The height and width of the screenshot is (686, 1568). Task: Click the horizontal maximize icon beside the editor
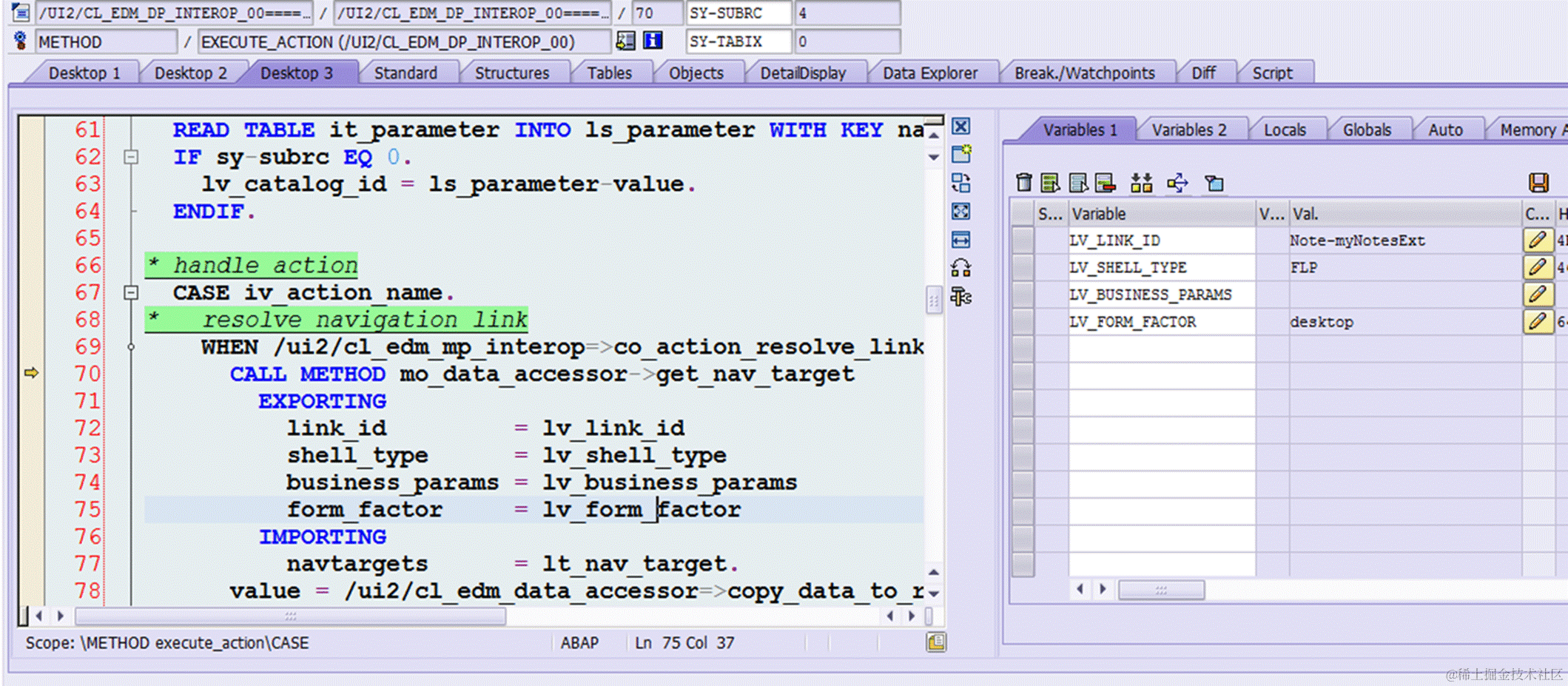960,240
